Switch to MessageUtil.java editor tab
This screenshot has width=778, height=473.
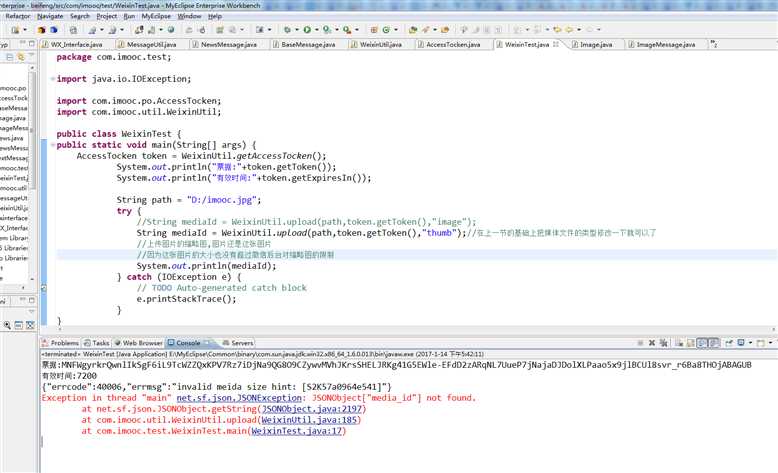click(x=147, y=44)
